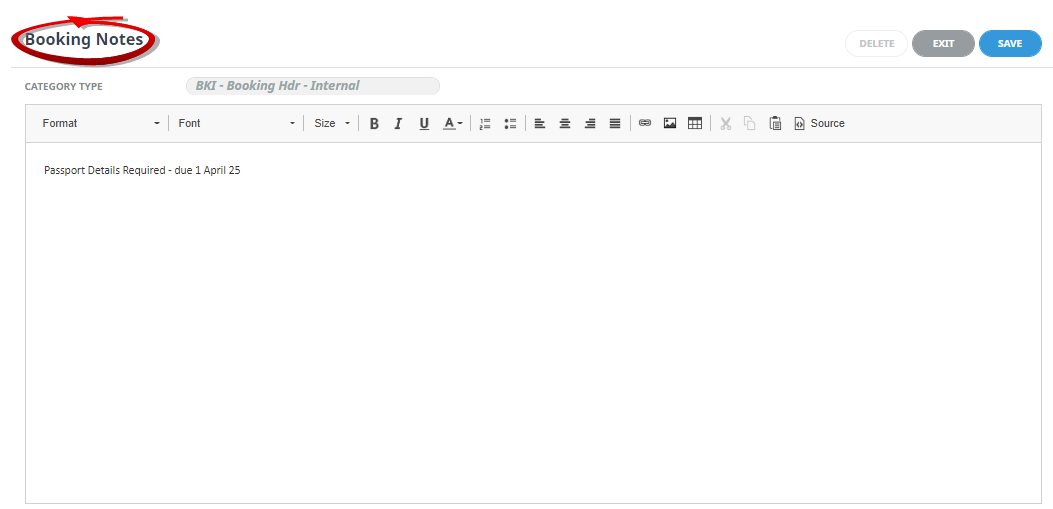Switch to Source view

pos(819,124)
